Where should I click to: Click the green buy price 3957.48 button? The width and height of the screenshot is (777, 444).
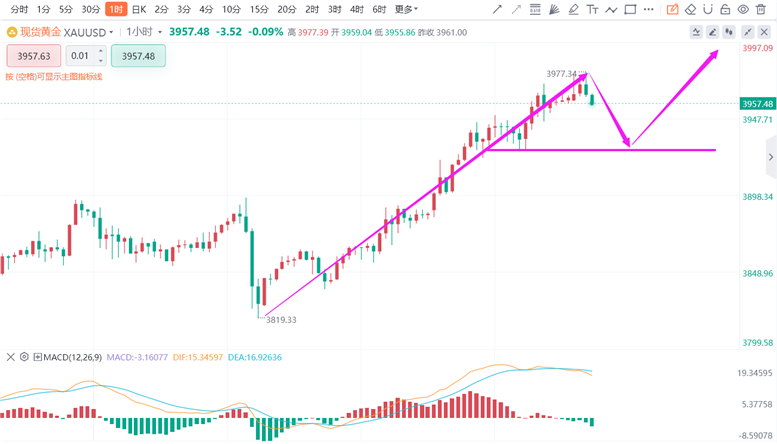[138, 56]
